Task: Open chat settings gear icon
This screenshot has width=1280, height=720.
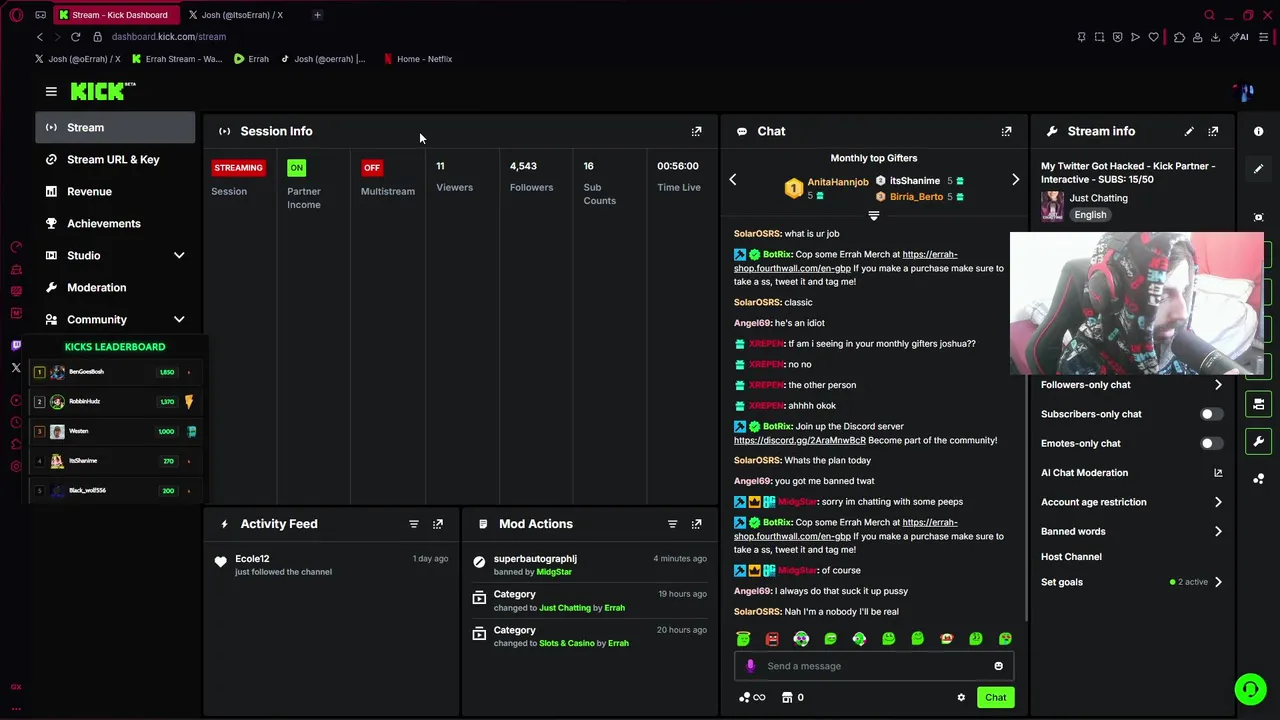Action: point(961,697)
